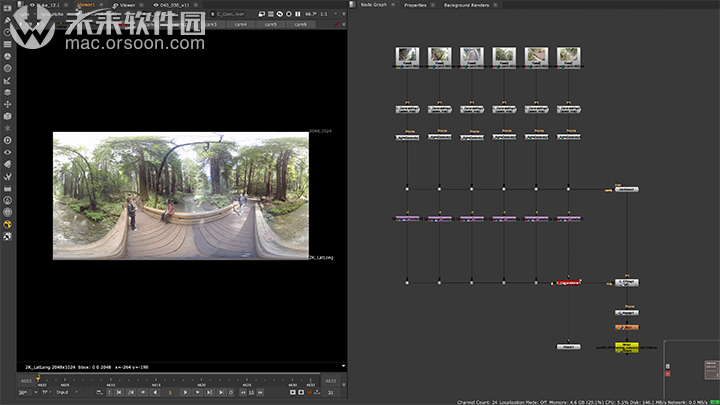Open the Background Renders tab
This screenshot has height=405, width=720.
[466, 5]
